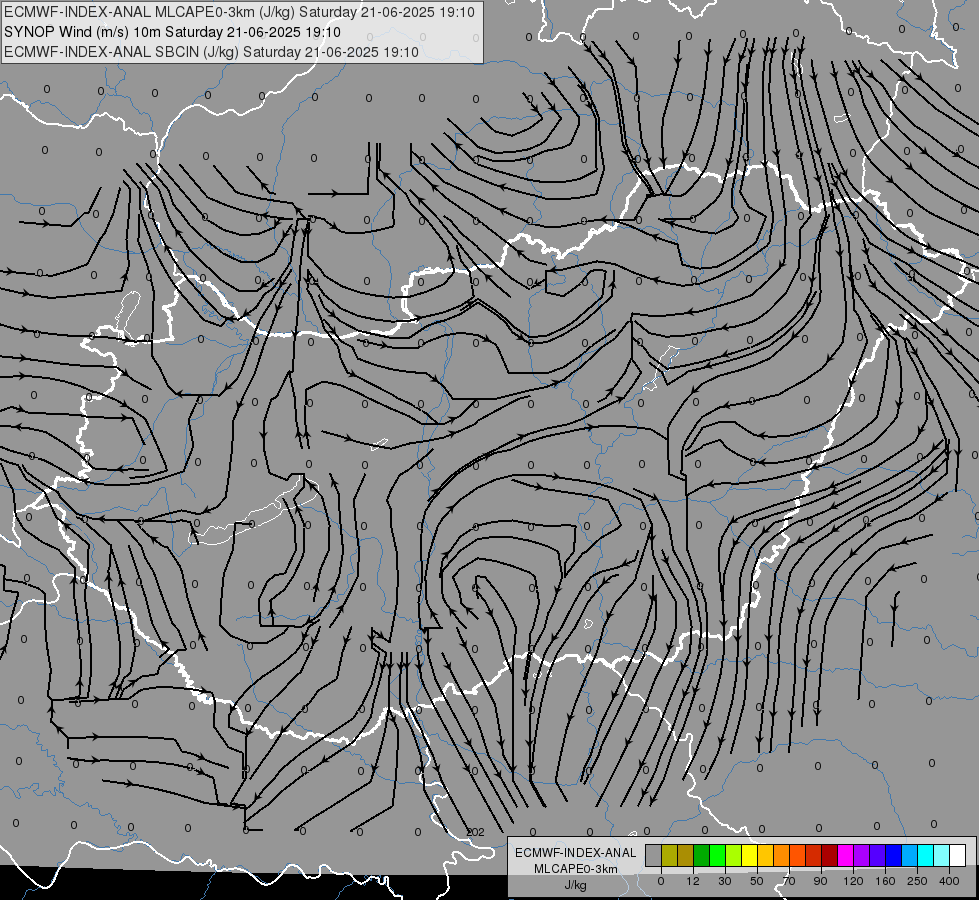The image size is (979, 900).
Task: Click the pure blue legend swatch
Action: [x=893, y=856]
